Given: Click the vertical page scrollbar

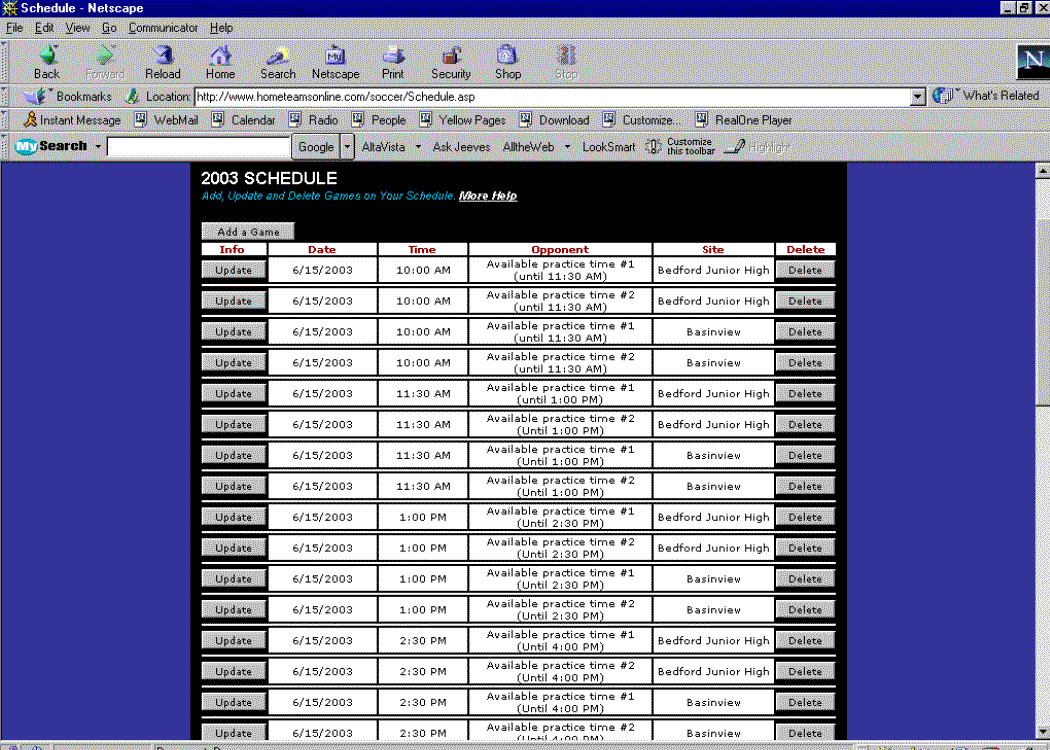Looking at the screenshot, I should (x=1041, y=450).
